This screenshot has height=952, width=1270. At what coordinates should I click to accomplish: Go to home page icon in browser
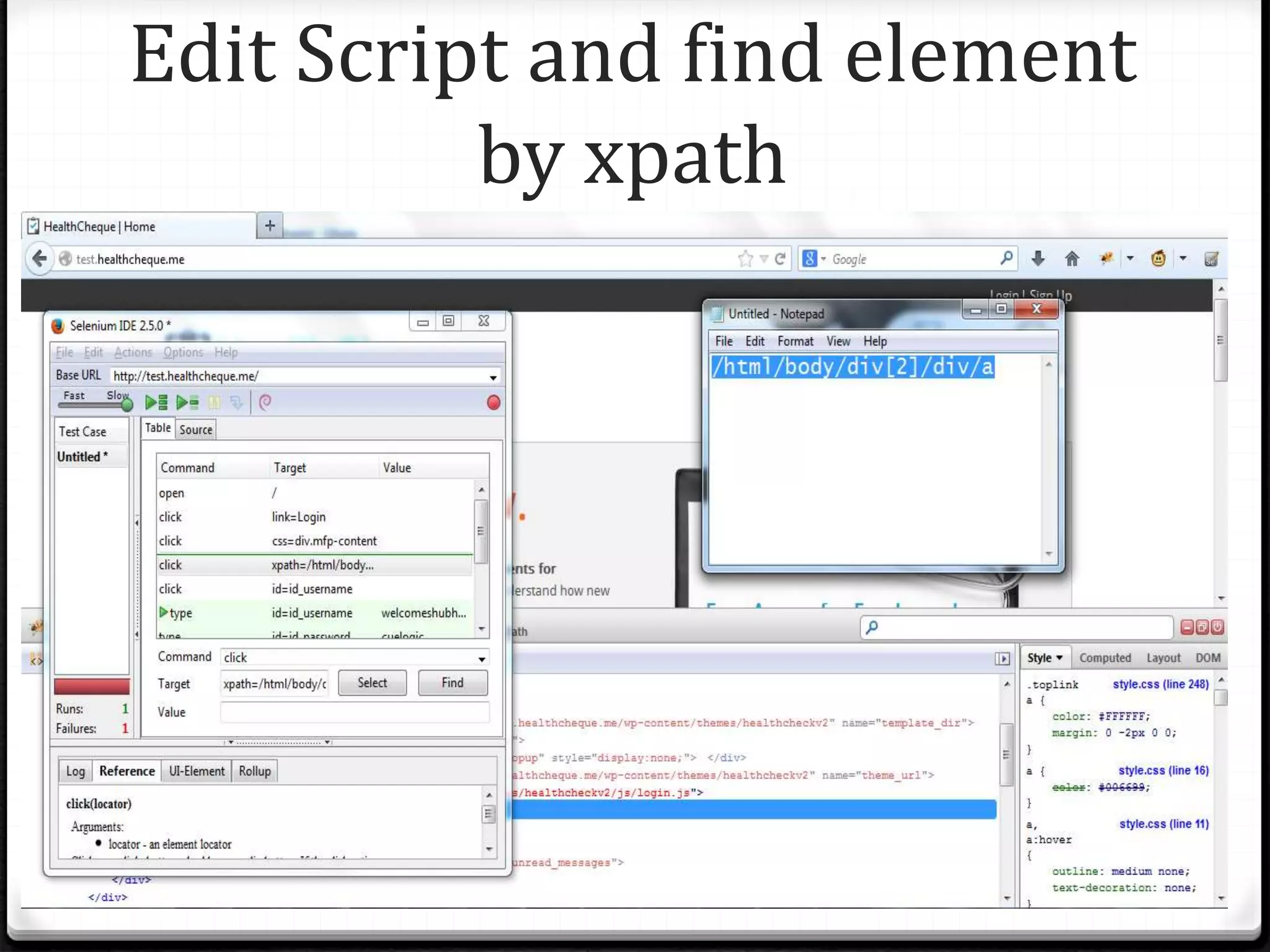click(x=1072, y=258)
